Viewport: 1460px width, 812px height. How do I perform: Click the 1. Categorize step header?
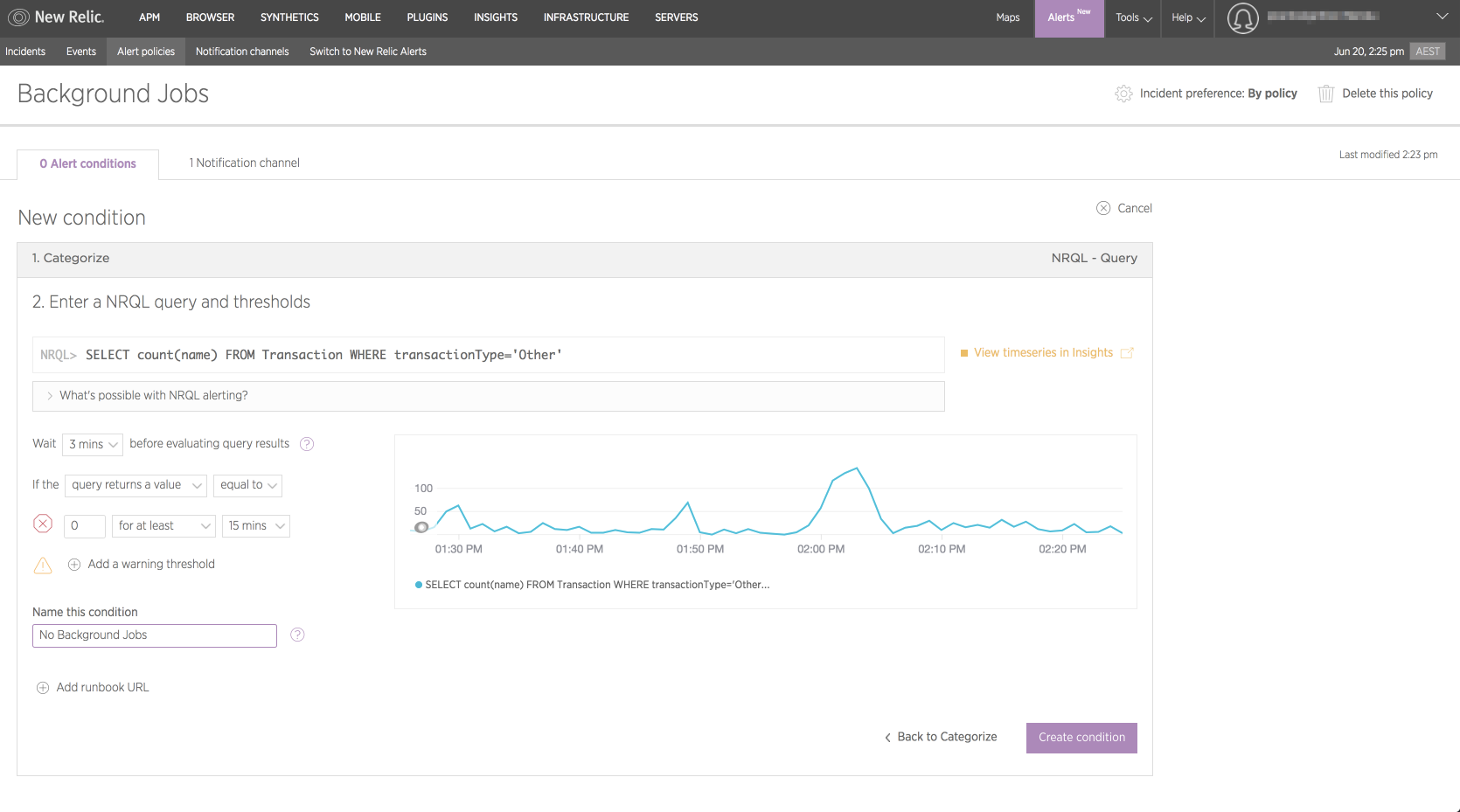click(585, 259)
